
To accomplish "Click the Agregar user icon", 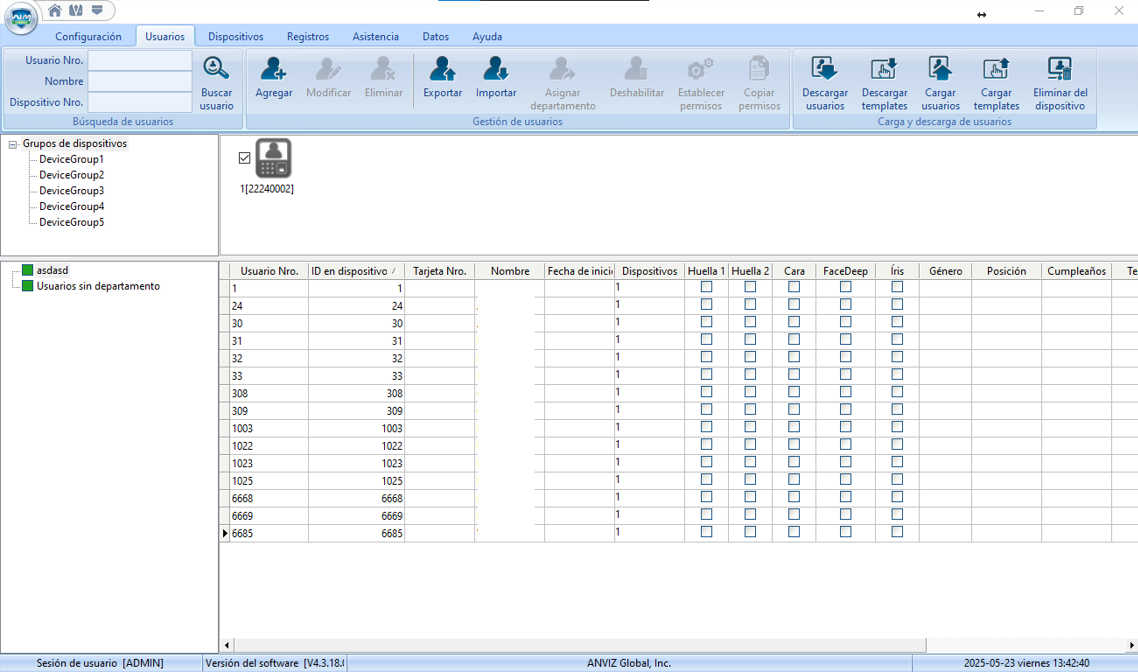I will pos(274,69).
